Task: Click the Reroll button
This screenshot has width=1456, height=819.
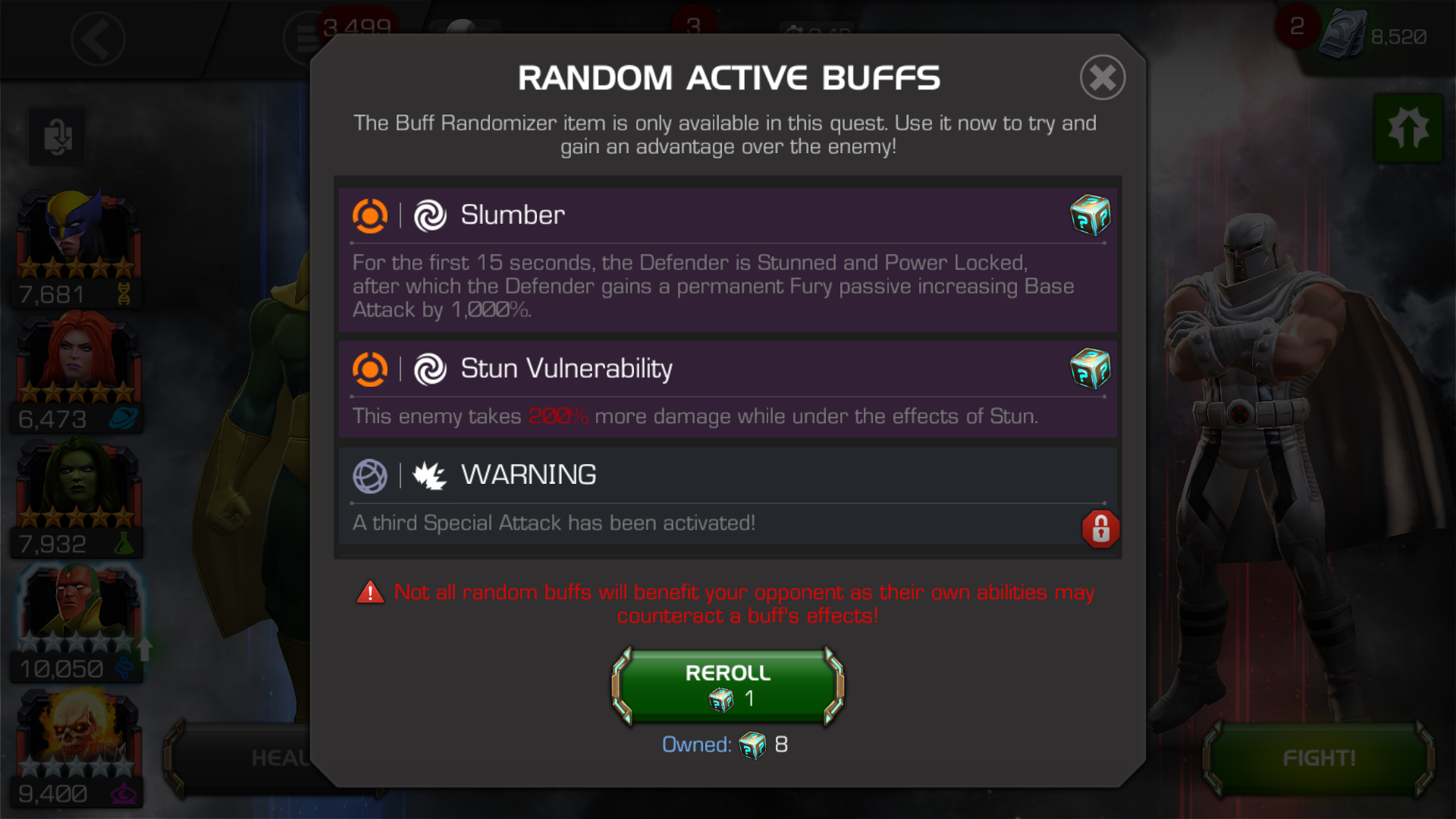Action: [728, 686]
